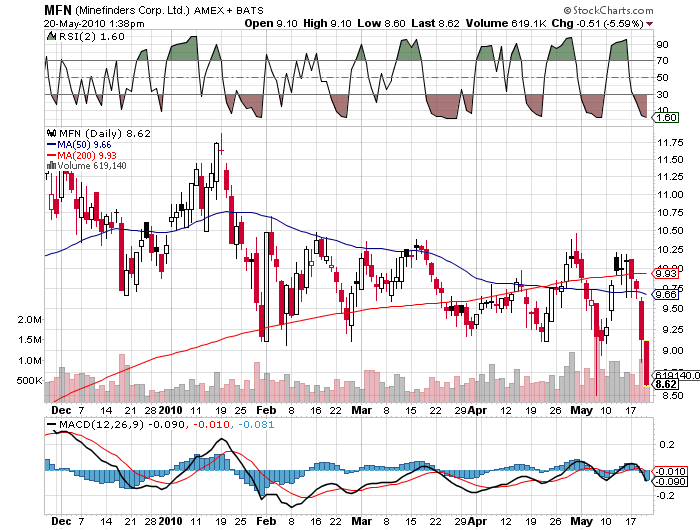Click the timestamp 20-May-2010 1:38pm
This screenshot has height=530, width=700.
pos(94,24)
